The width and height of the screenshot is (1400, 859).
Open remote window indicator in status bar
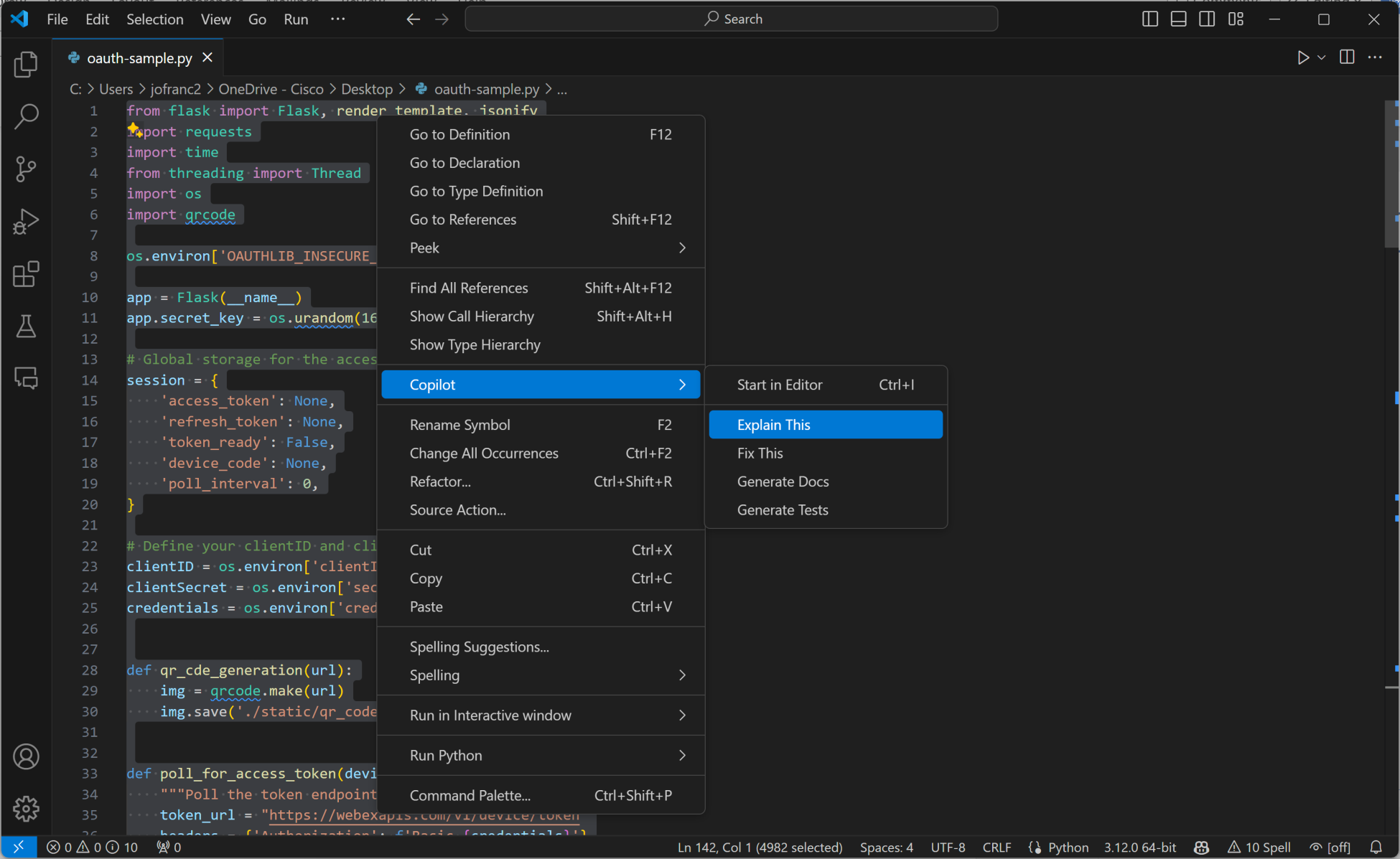(x=19, y=847)
